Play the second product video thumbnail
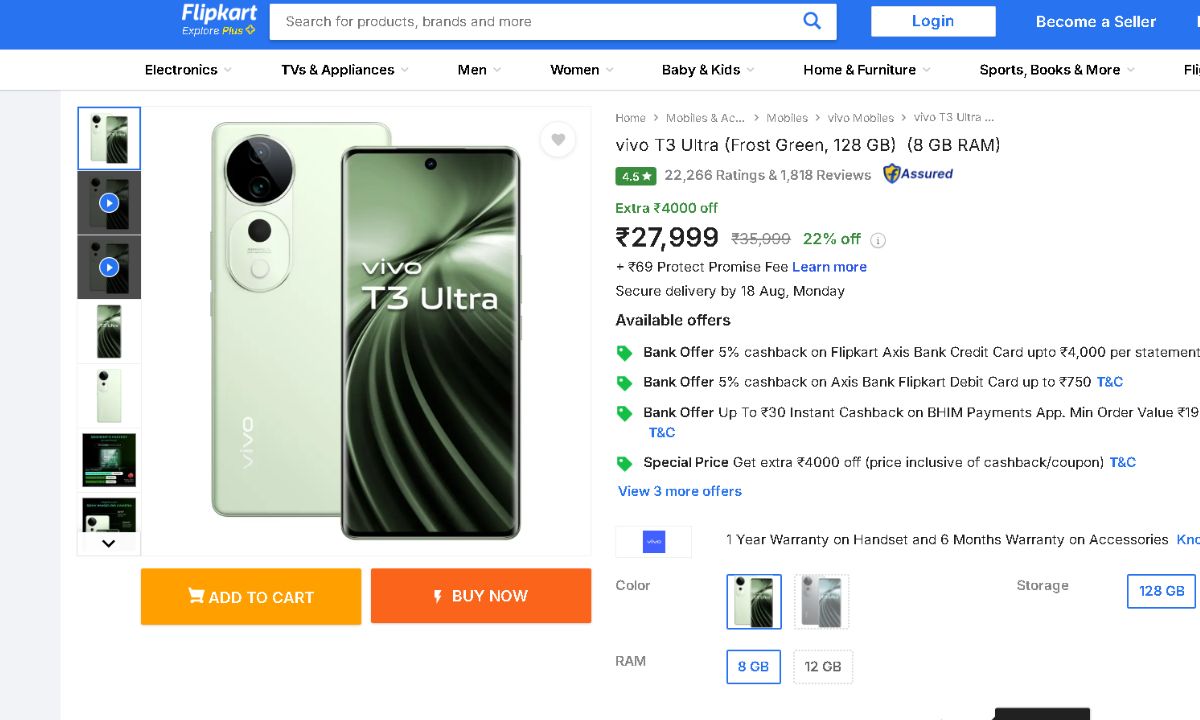1200x720 pixels. coord(109,267)
